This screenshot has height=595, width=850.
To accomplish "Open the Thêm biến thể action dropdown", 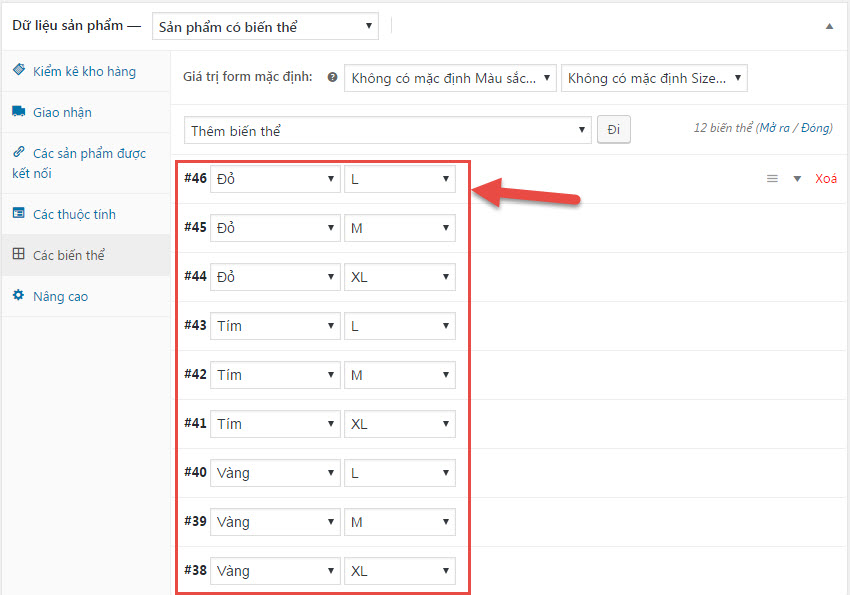I will point(388,130).
